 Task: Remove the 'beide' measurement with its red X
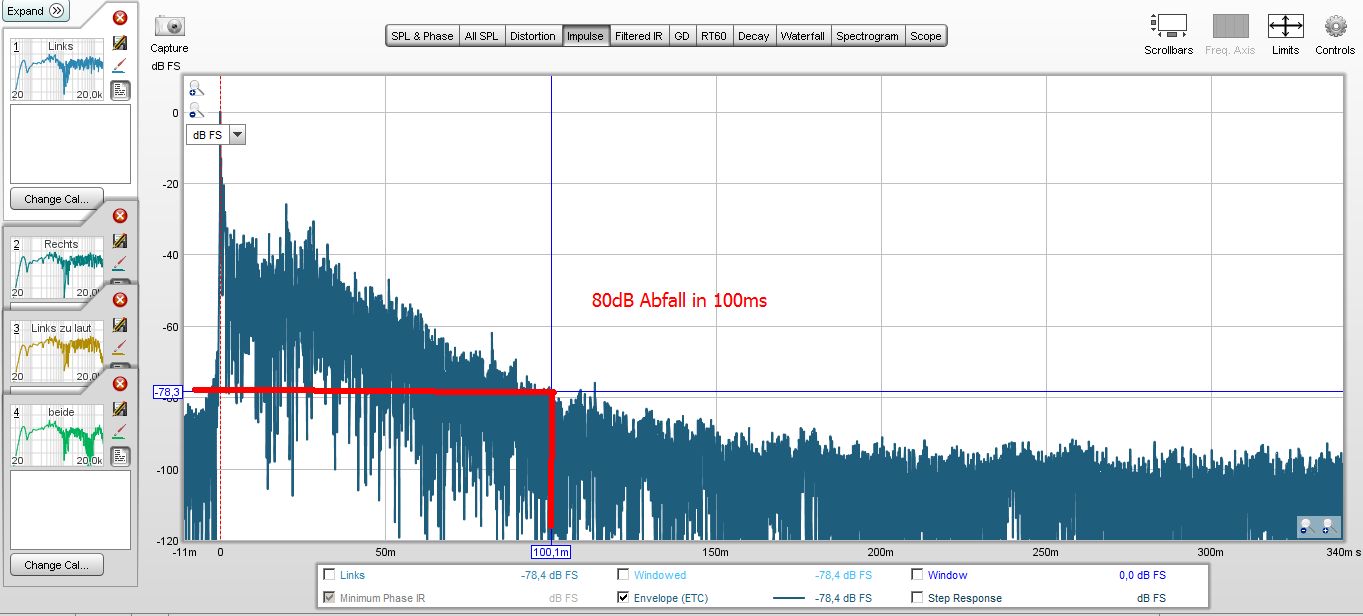pos(120,384)
